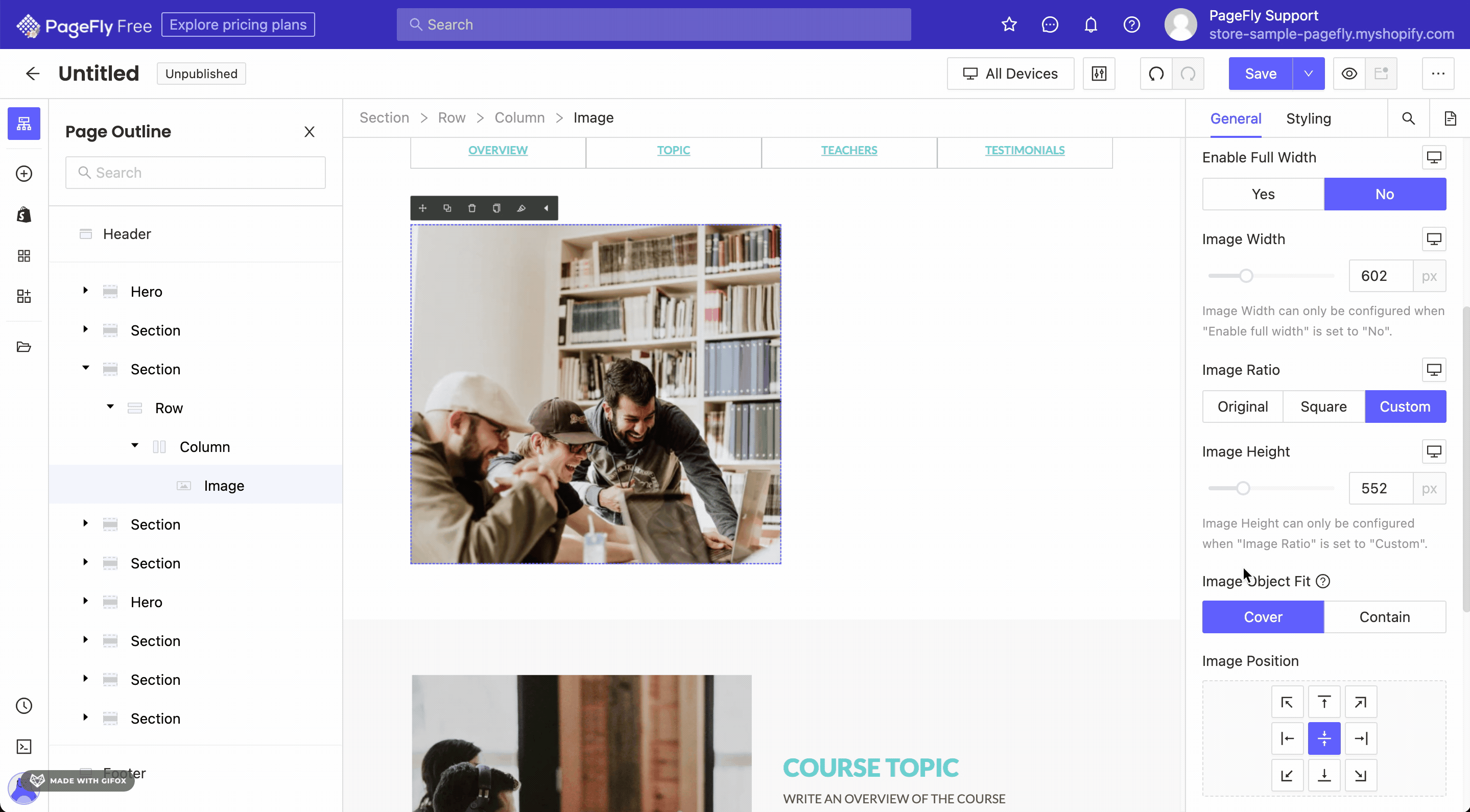Open the add-section grid plus icon
Image resolution: width=1470 pixels, height=812 pixels.
[x=24, y=296]
